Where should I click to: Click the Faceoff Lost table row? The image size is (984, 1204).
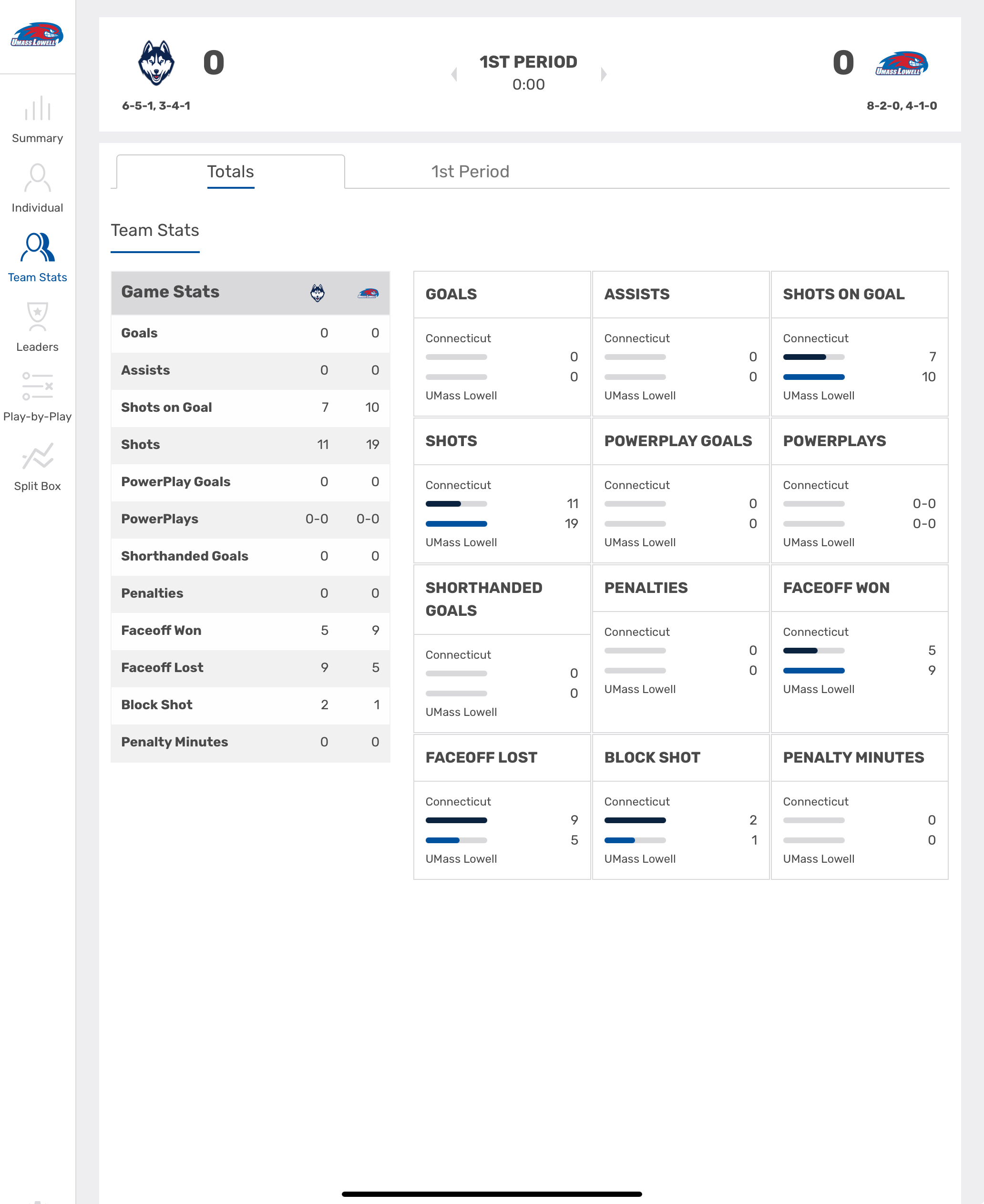tap(251, 668)
